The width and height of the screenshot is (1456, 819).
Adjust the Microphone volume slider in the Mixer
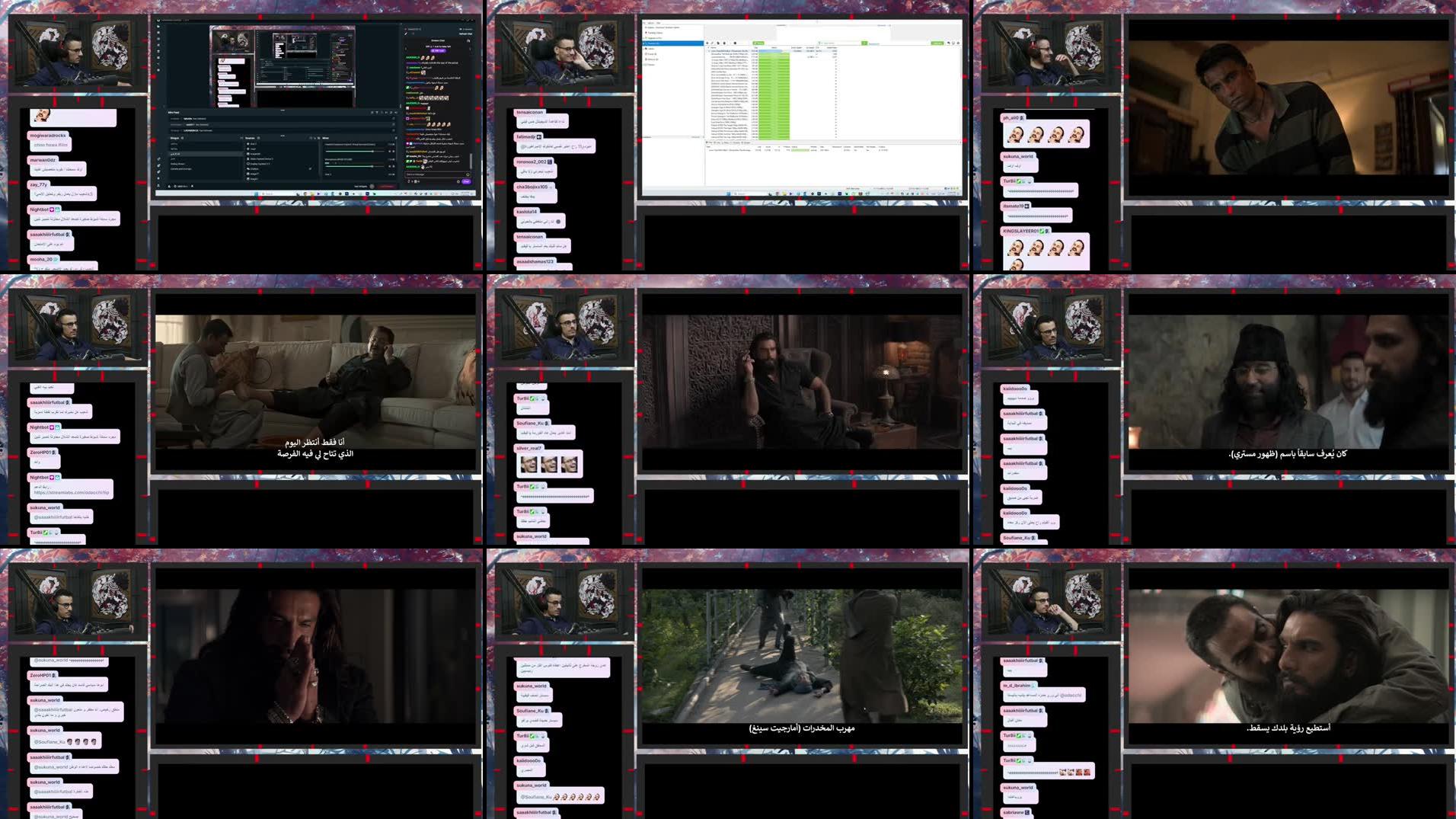tap(355, 166)
